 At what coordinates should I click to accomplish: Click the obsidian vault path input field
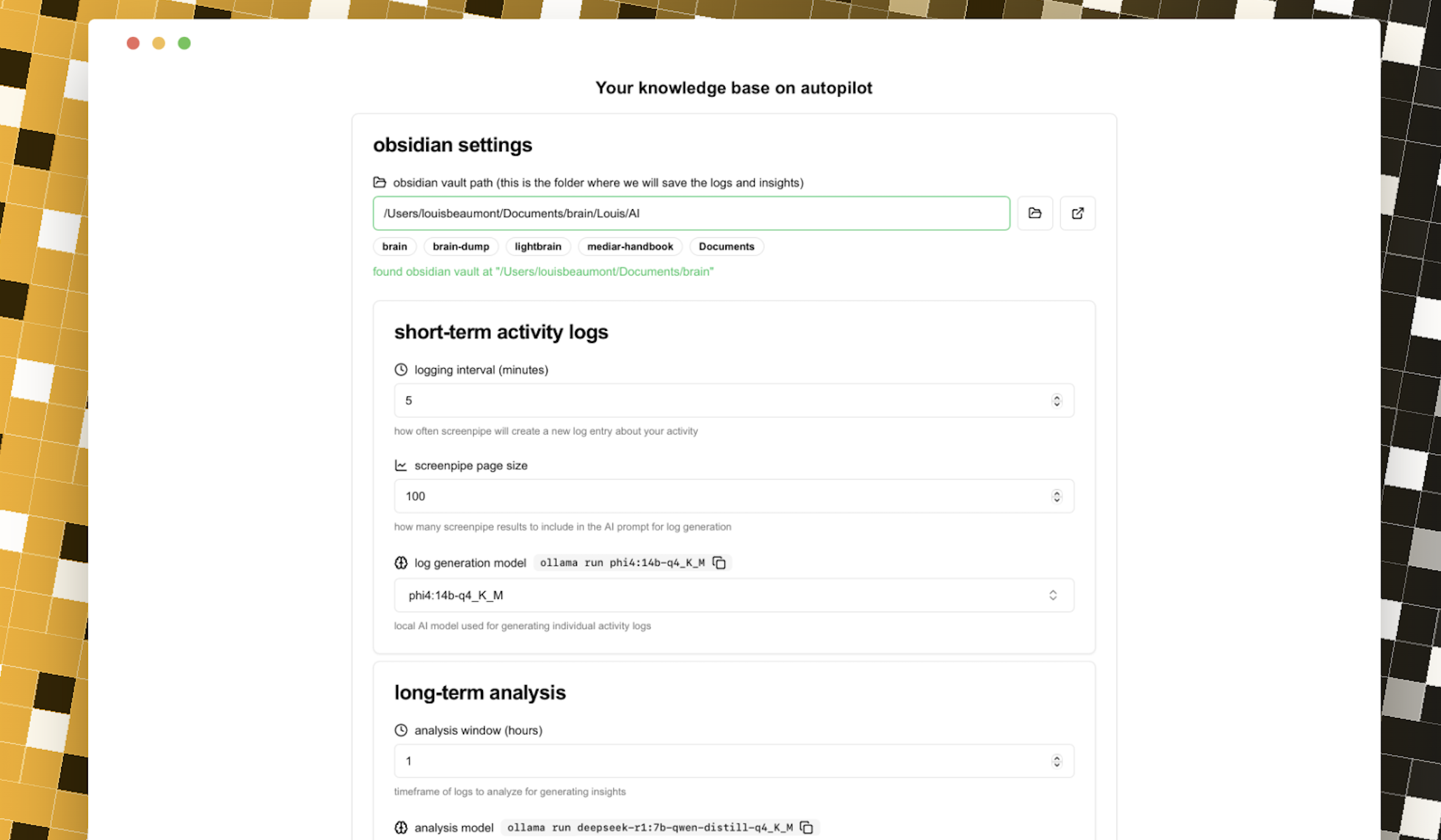(691, 213)
